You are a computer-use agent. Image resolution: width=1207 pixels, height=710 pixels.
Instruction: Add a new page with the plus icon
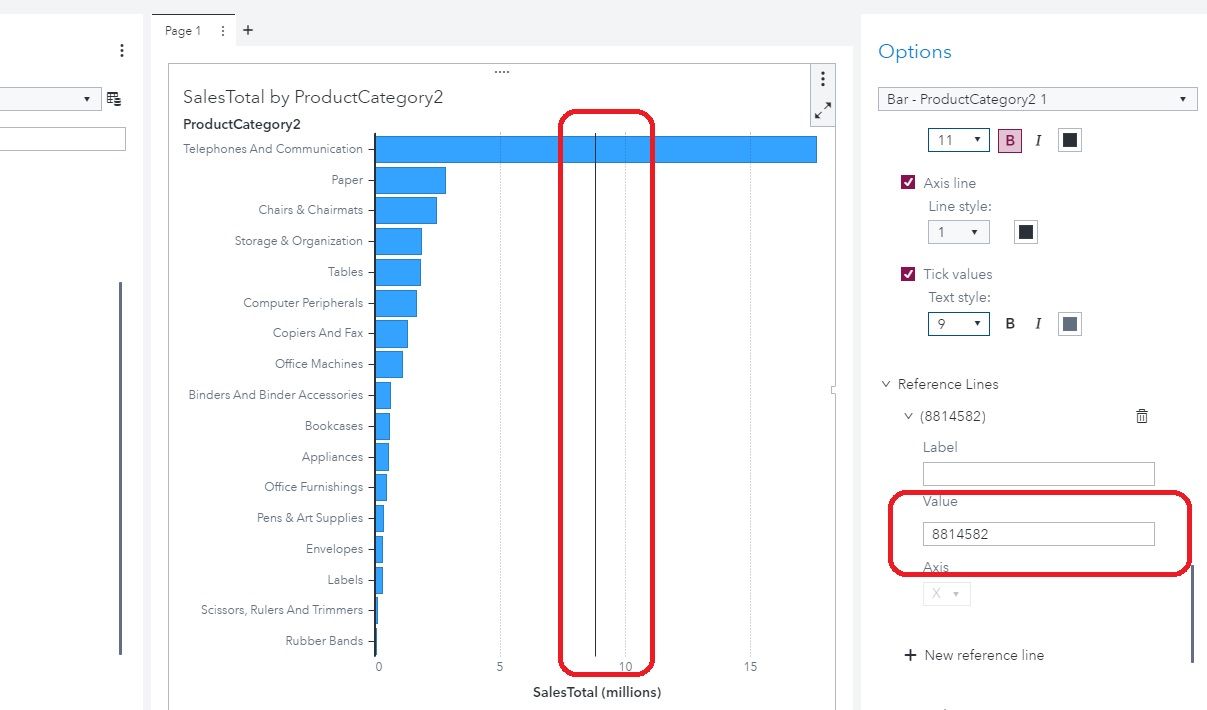pyautogui.click(x=247, y=30)
